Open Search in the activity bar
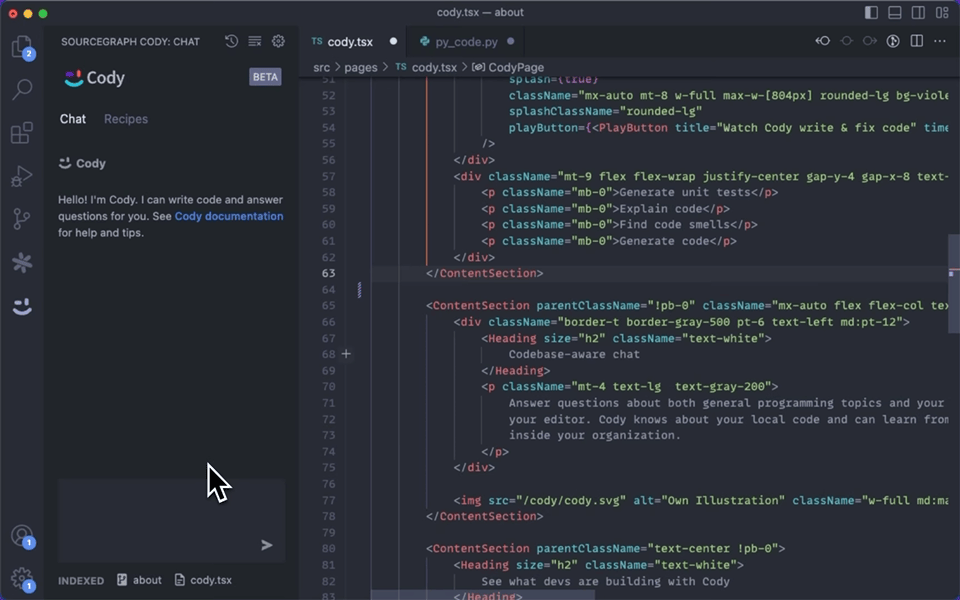The width and height of the screenshot is (960, 600). 22,88
